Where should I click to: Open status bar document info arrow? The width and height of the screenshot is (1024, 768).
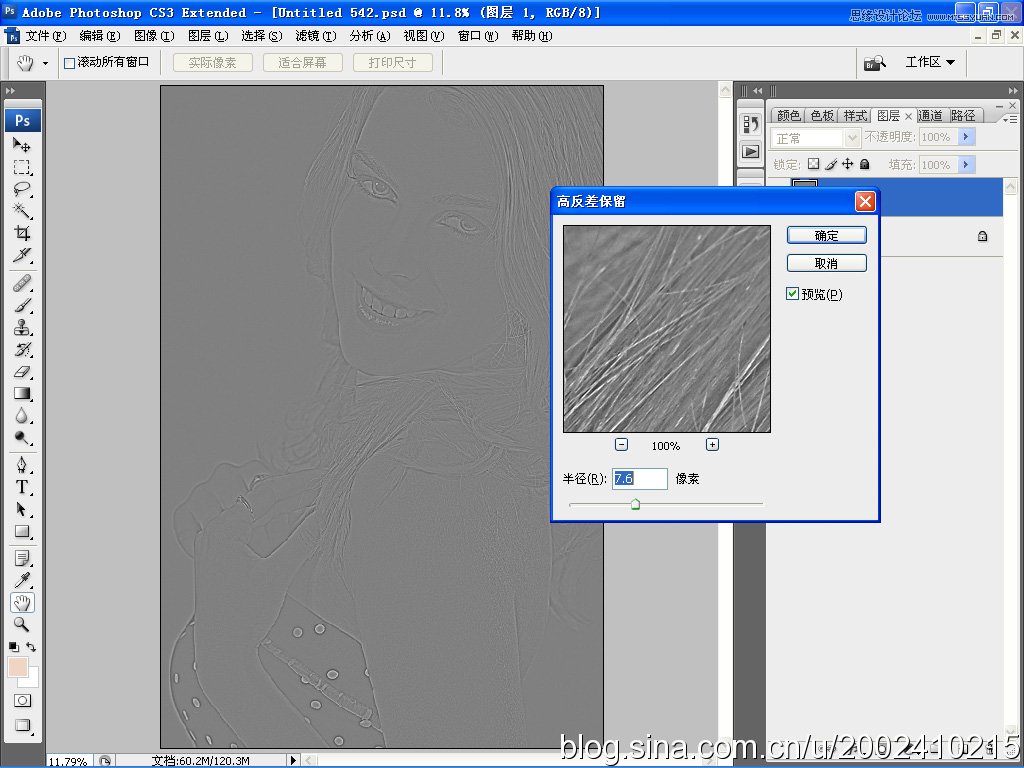293,760
